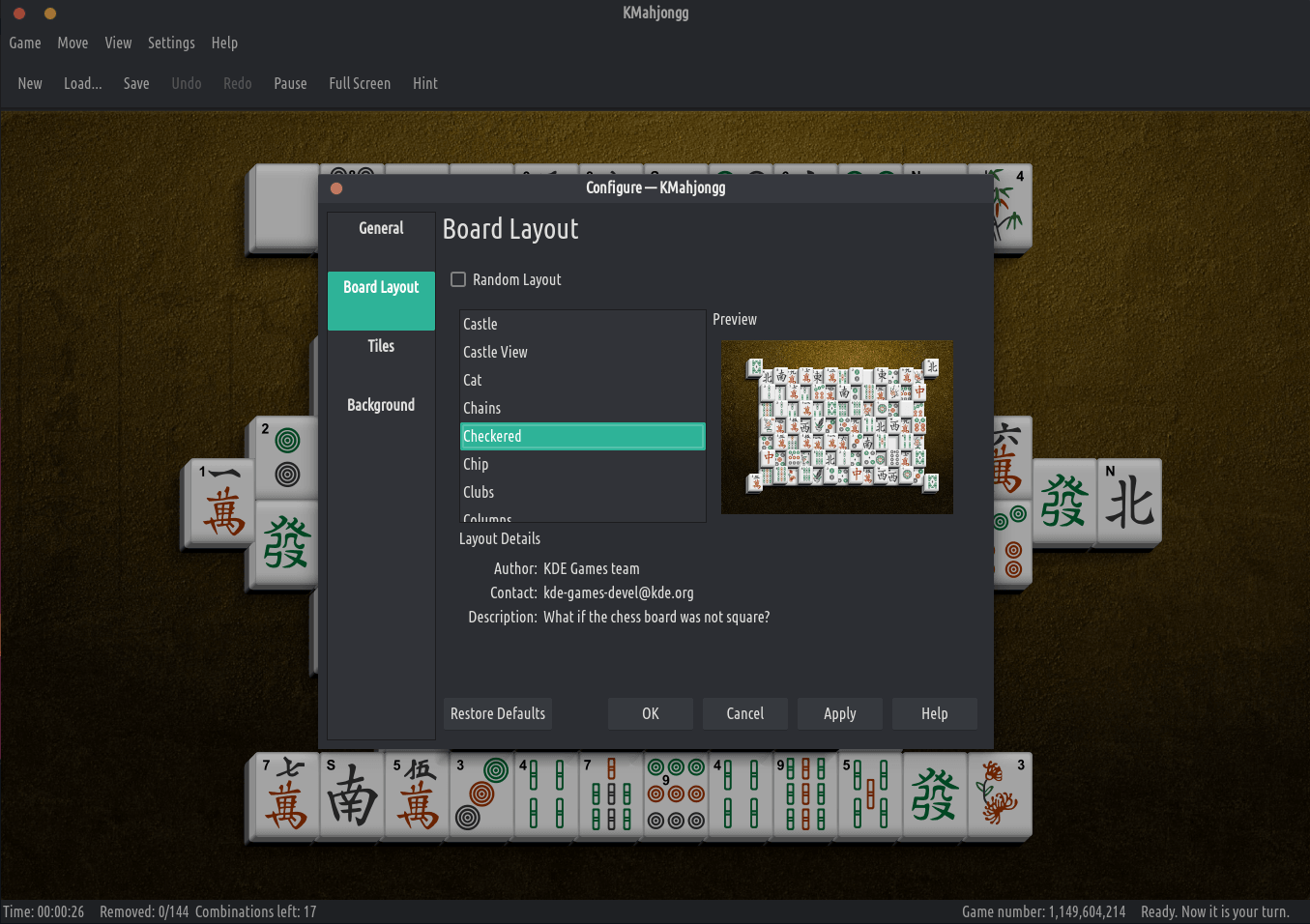Close the Configure dialog with its red button

point(336,188)
